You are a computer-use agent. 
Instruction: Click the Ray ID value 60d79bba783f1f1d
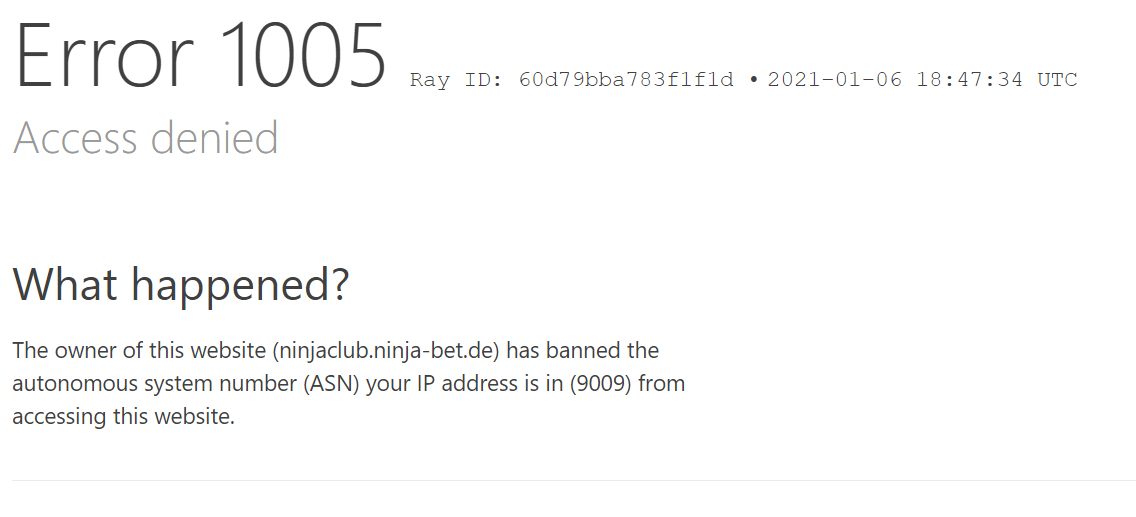626,79
